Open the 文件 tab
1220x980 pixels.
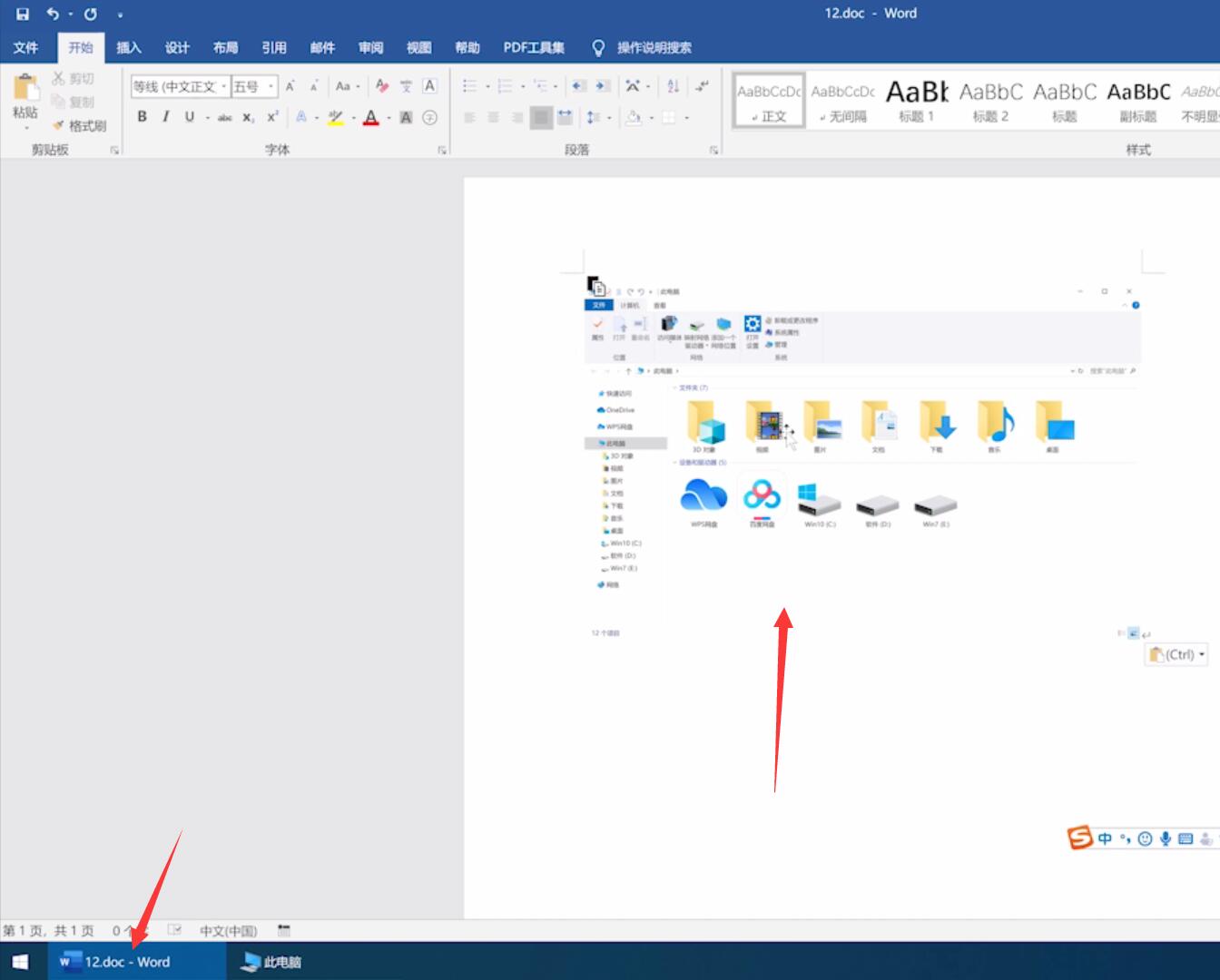[x=26, y=47]
